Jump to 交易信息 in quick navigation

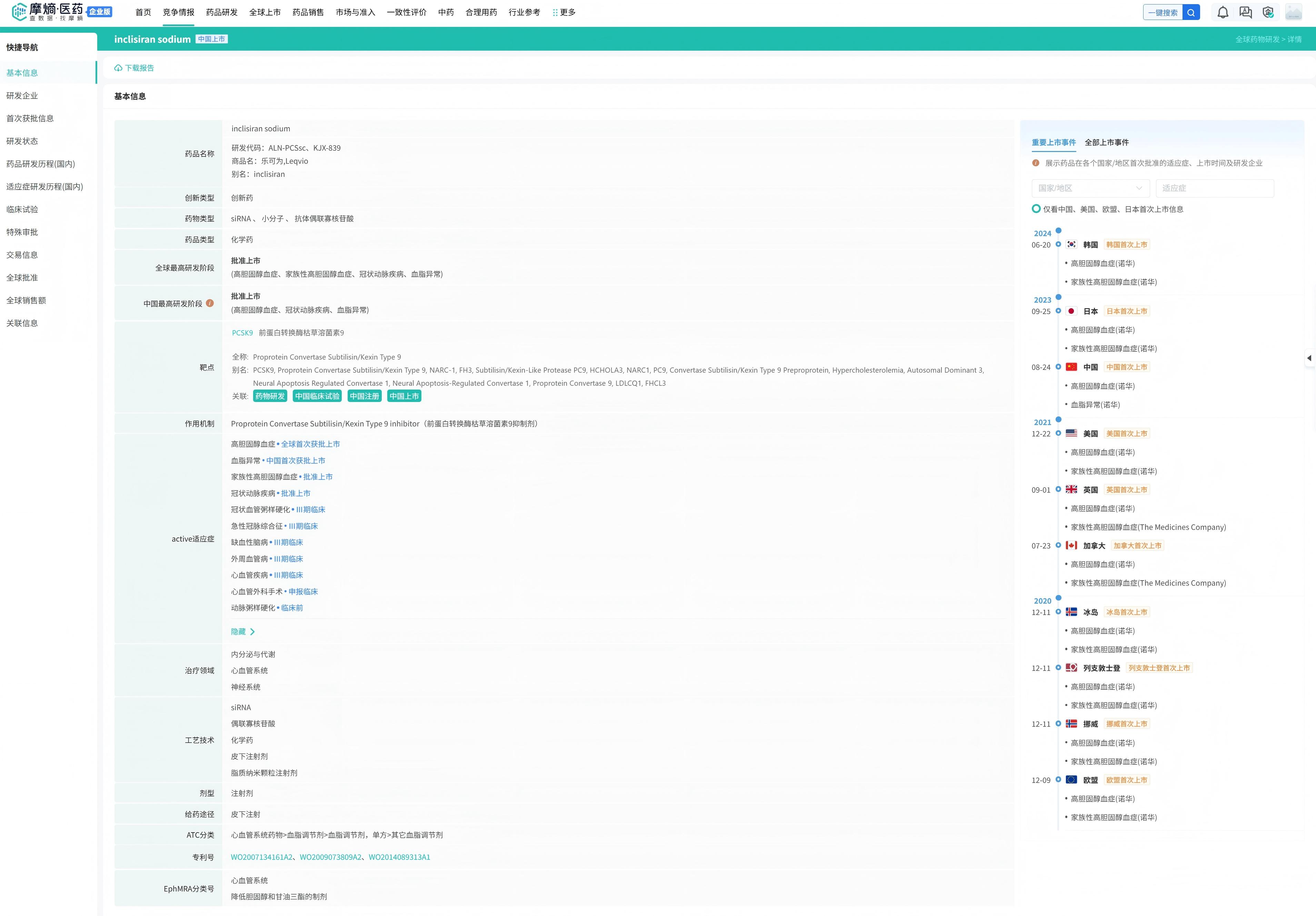point(22,255)
